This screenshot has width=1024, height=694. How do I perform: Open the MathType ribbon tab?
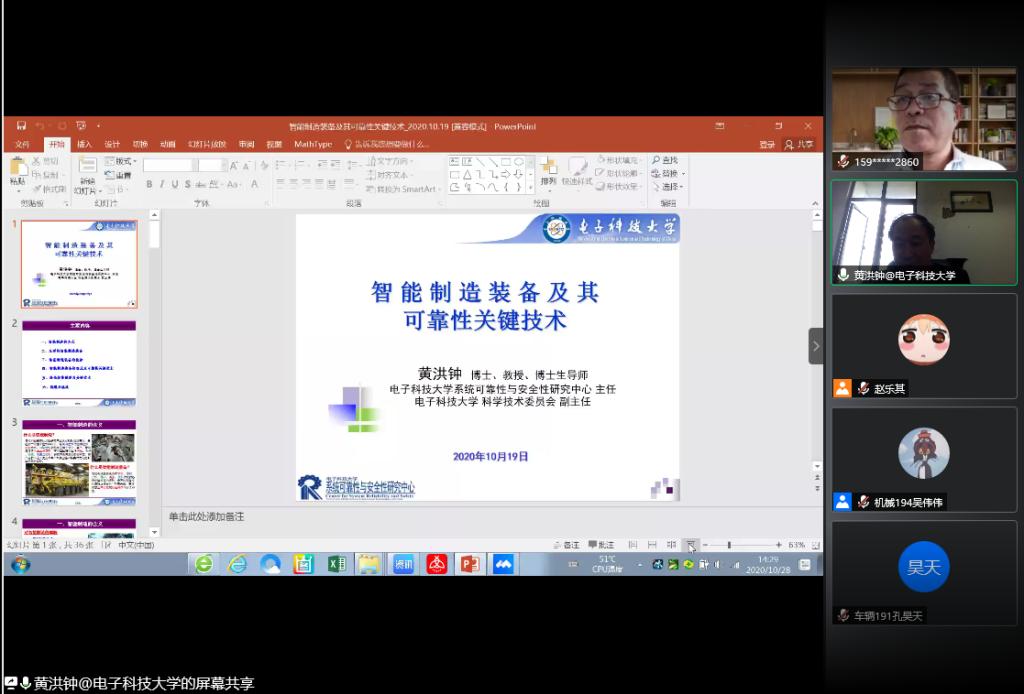coord(313,144)
